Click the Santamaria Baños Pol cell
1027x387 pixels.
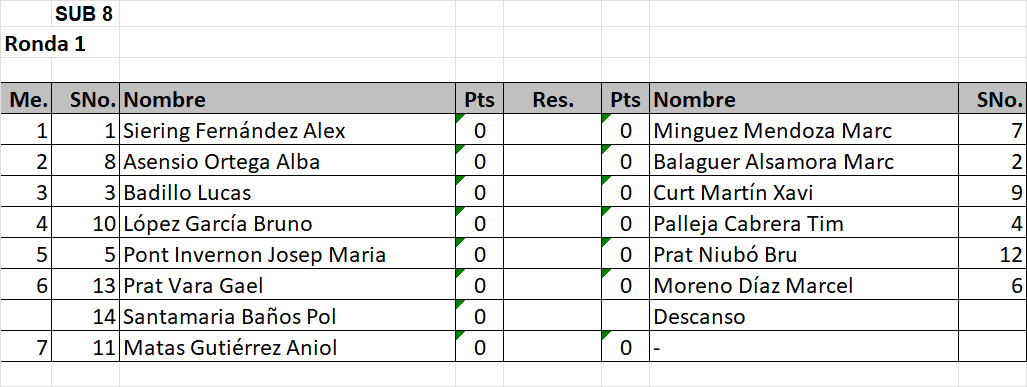[x=288, y=316]
